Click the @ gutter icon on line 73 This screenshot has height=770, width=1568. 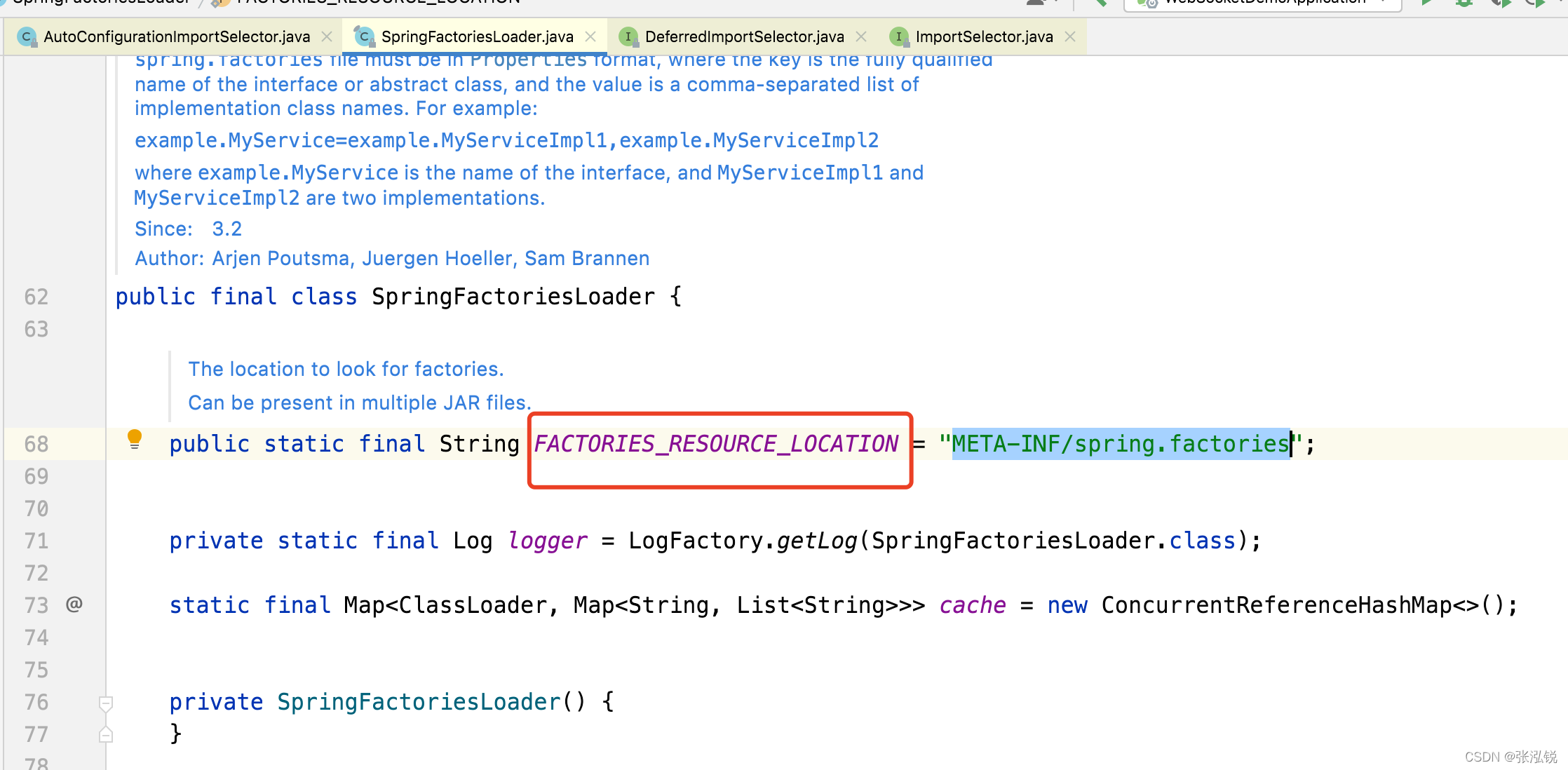click(74, 604)
